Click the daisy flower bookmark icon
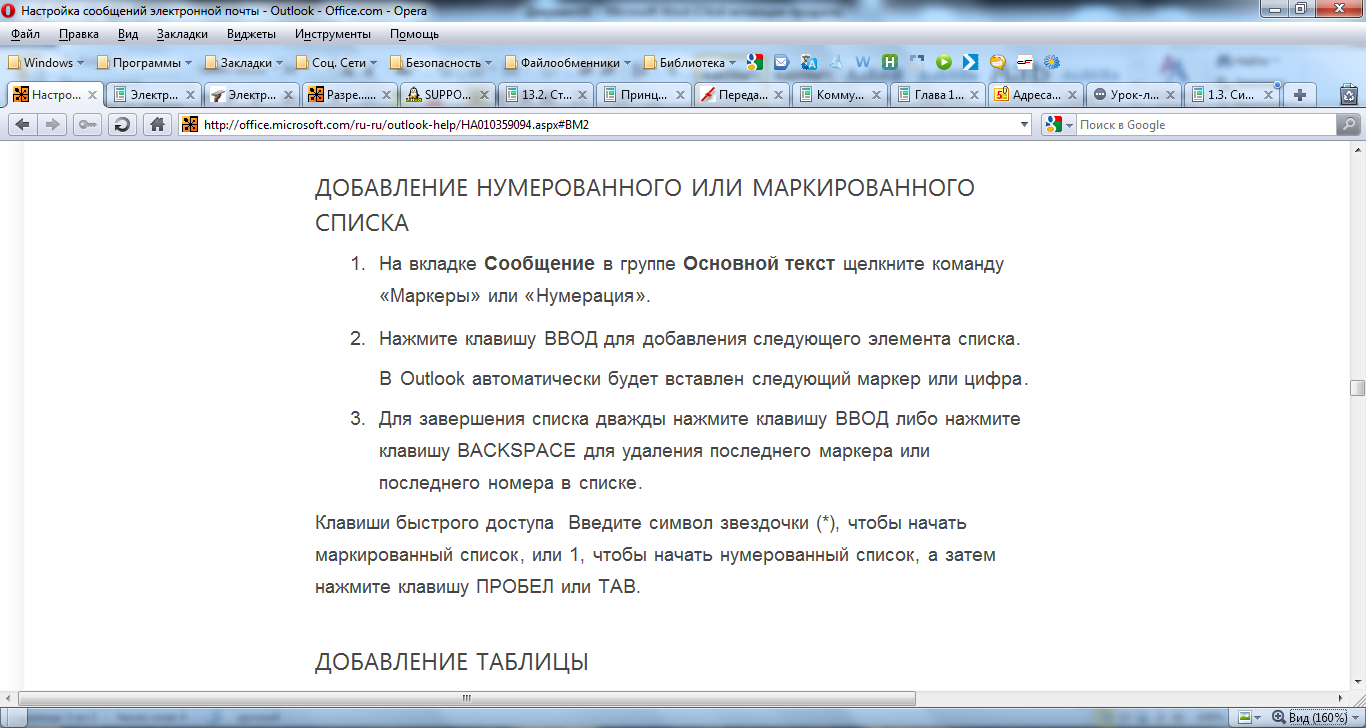 (1051, 62)
